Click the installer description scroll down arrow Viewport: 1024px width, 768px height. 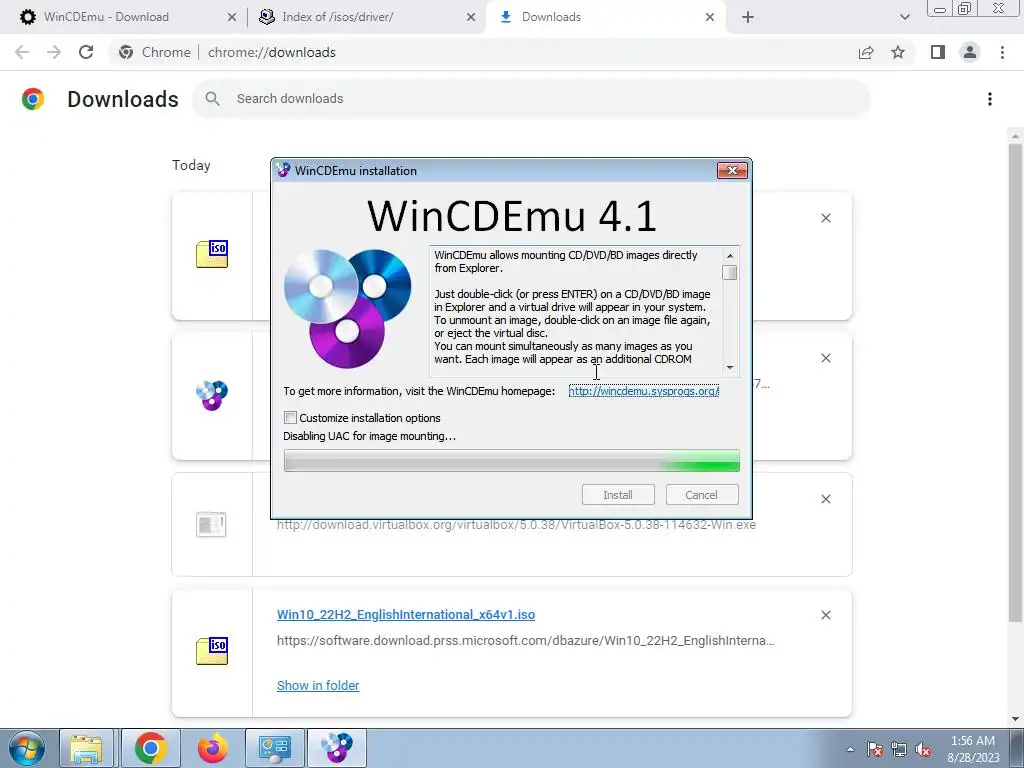click(729, 368)
